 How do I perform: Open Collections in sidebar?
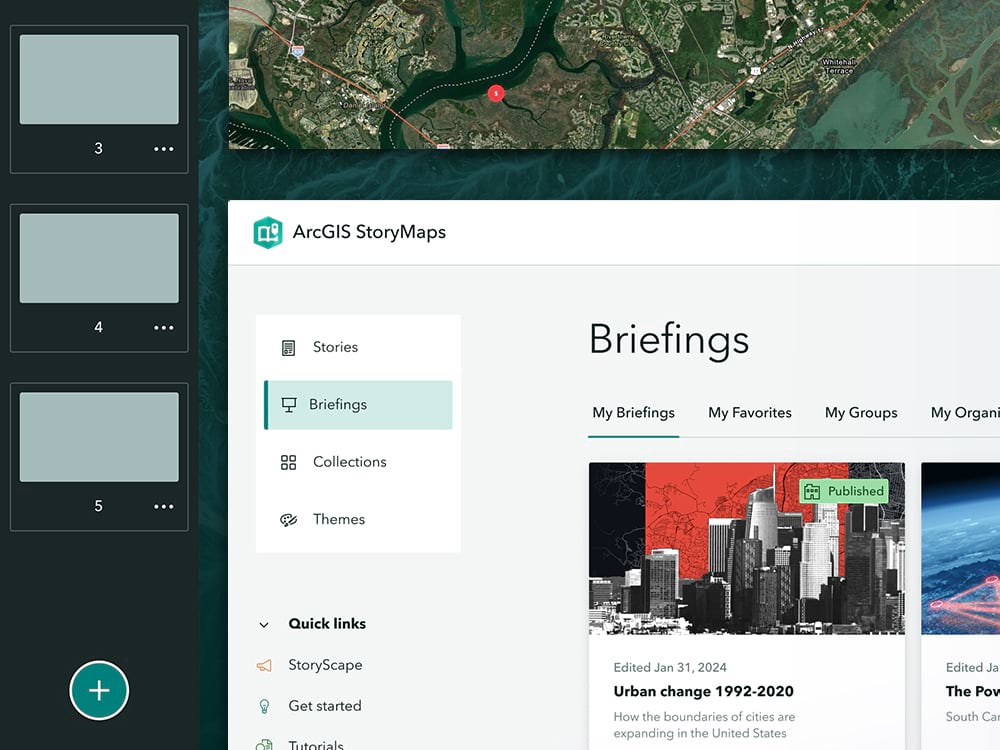(x=358, y=462)
